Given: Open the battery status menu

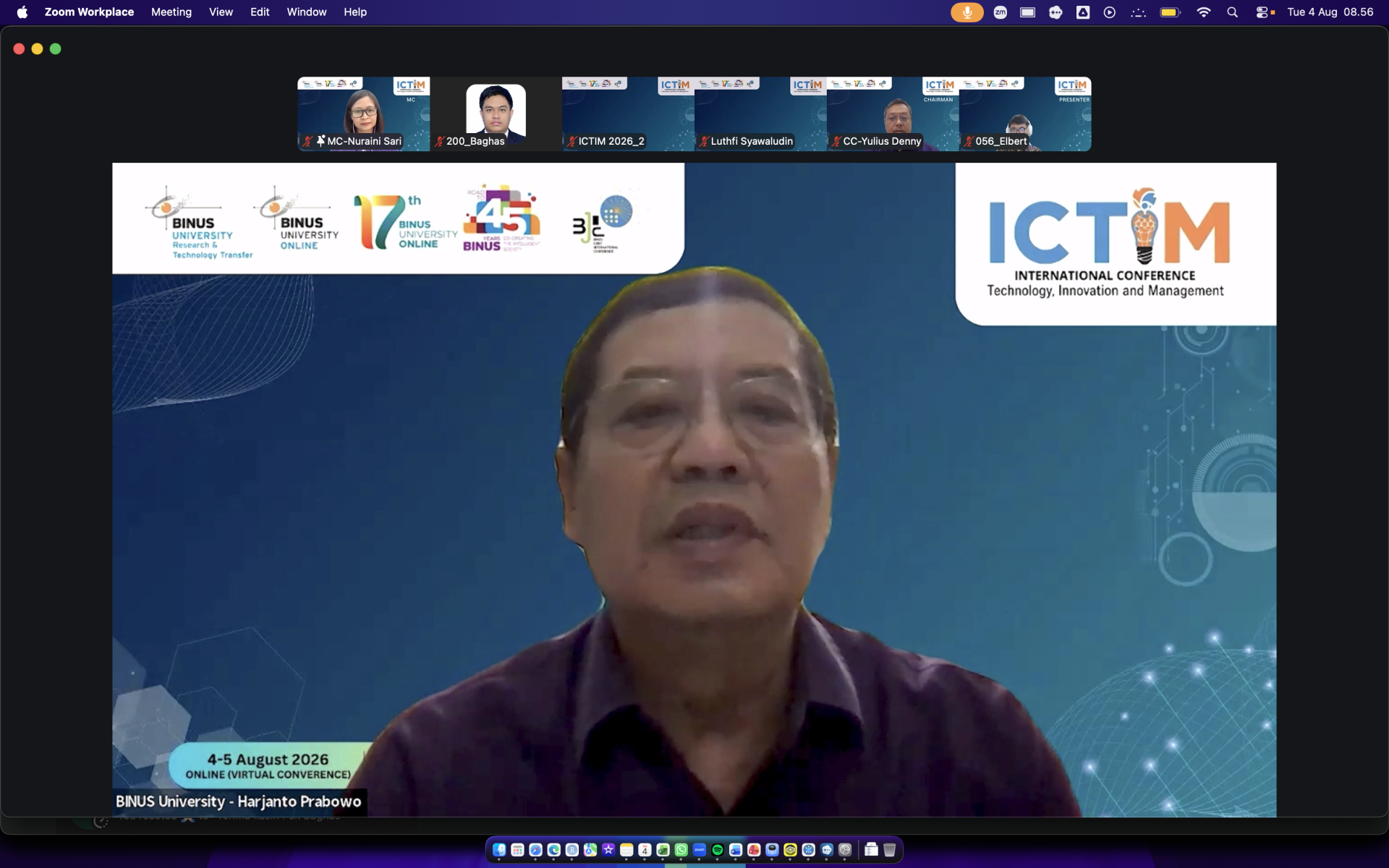Looking at the screenshot, I should click(1170, 12).
